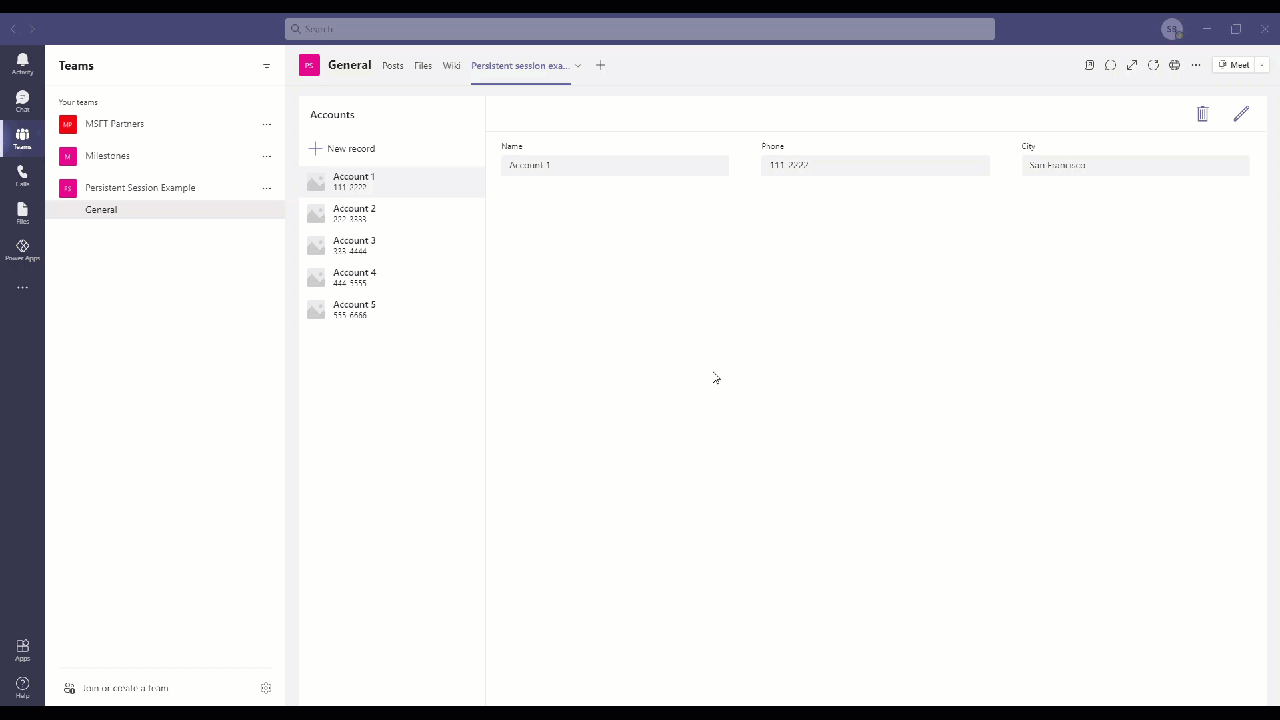The height and width of the screenshot is (720, 1280).
Task: Open the Apps store icon
Action: click(22, 649)
